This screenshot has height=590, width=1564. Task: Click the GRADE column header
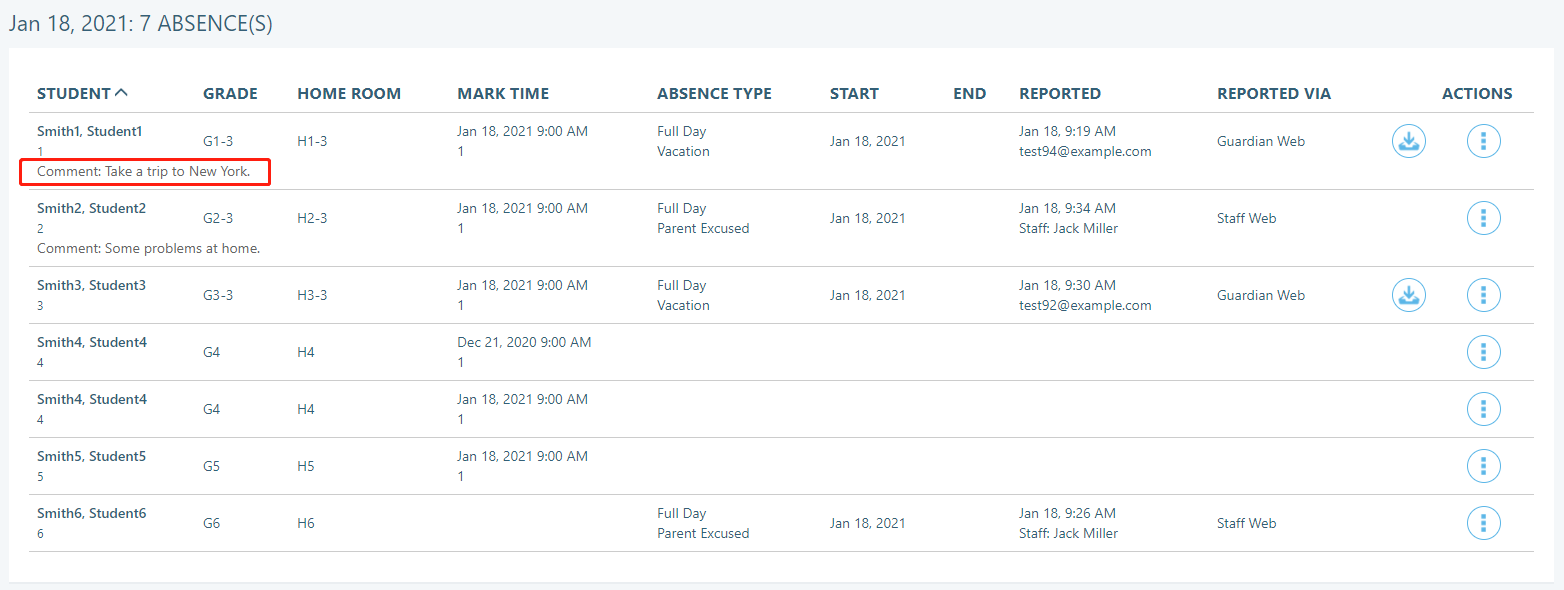pos(230,93)
